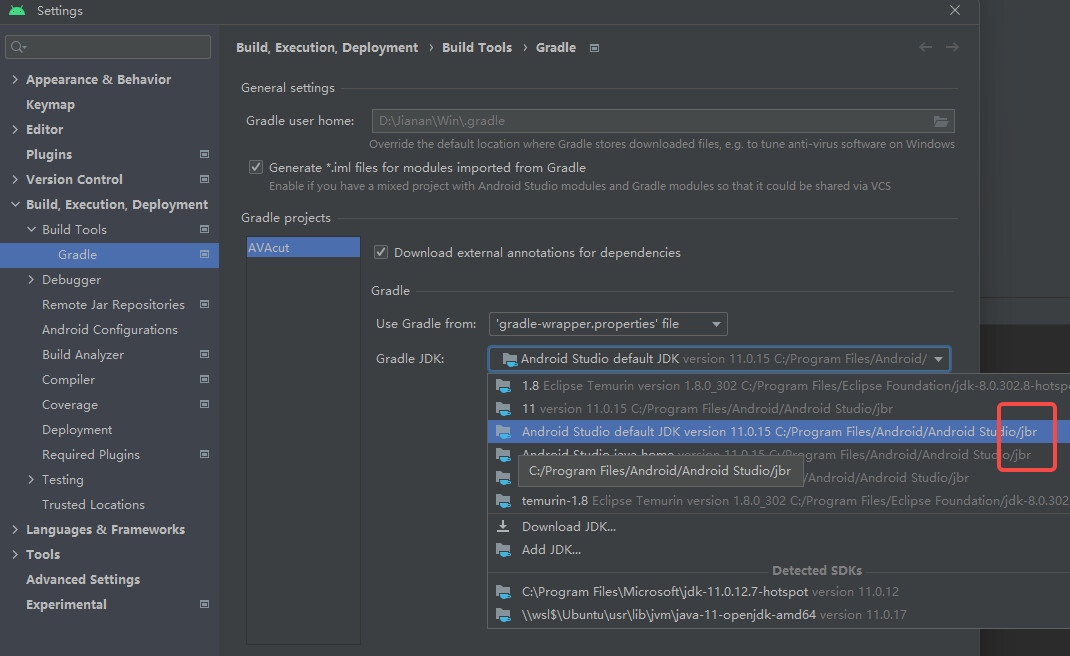Expand the Version Control section
The image size is (1070, 656).
click(x=15, y=179)
